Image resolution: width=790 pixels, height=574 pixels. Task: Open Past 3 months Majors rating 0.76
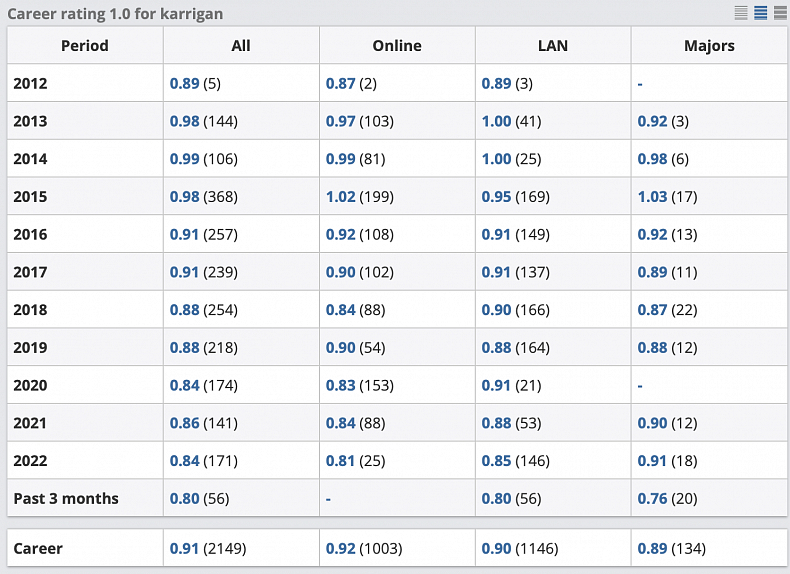click(x=652, y=499)
